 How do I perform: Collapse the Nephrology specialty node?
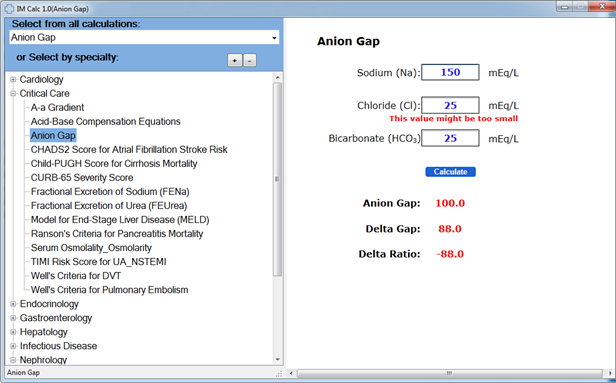pos(13,360)
